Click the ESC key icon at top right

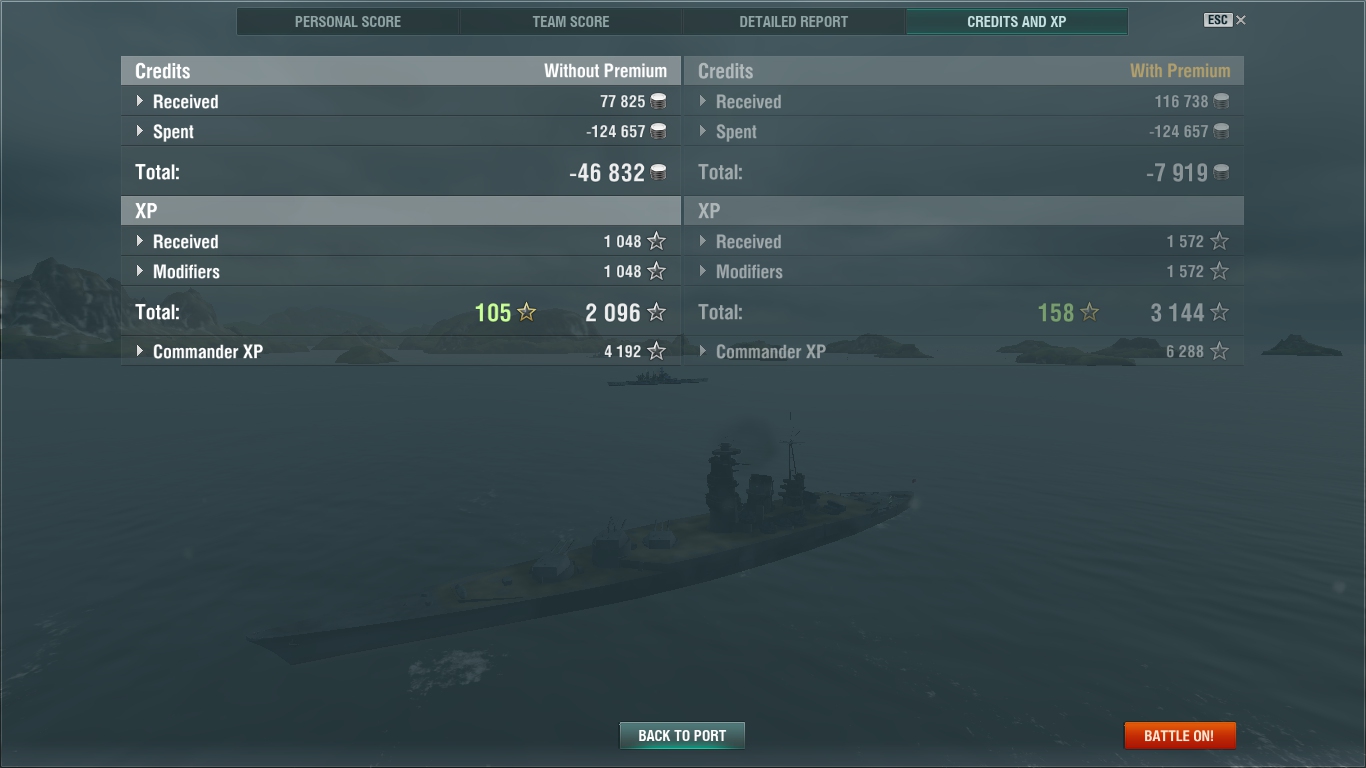click(x=1218, y=20)
